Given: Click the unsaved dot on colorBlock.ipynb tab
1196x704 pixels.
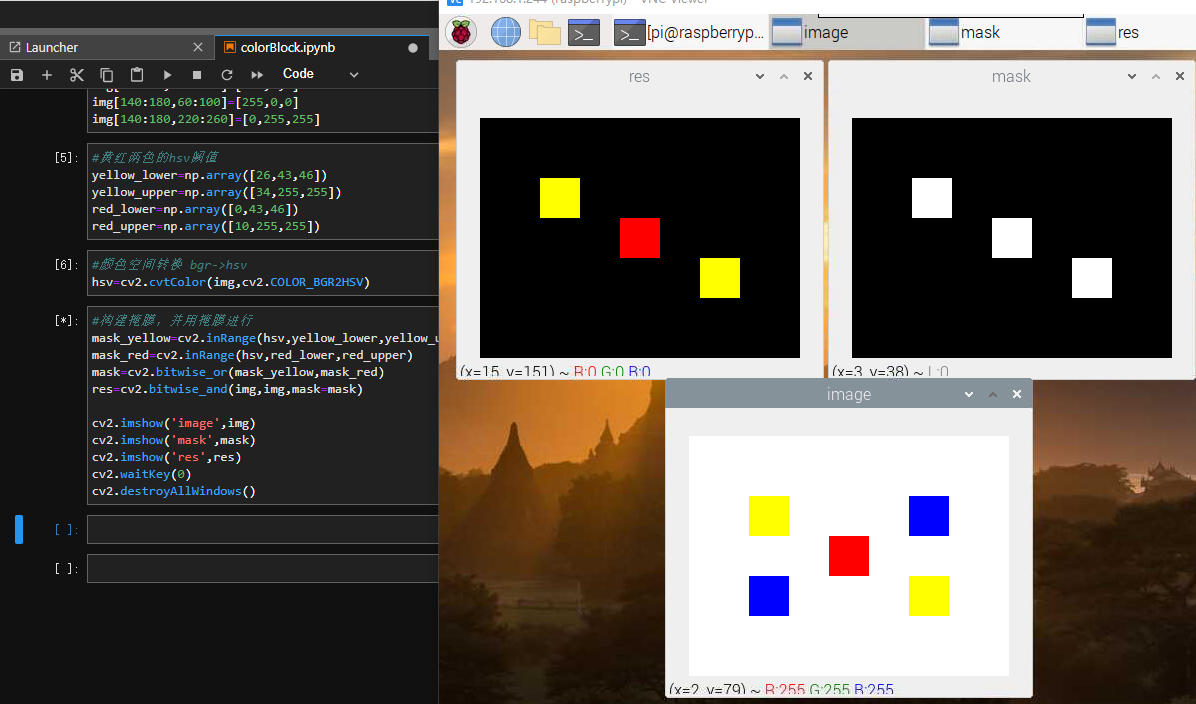Looking at the screenshot, I should click(413, 47).
